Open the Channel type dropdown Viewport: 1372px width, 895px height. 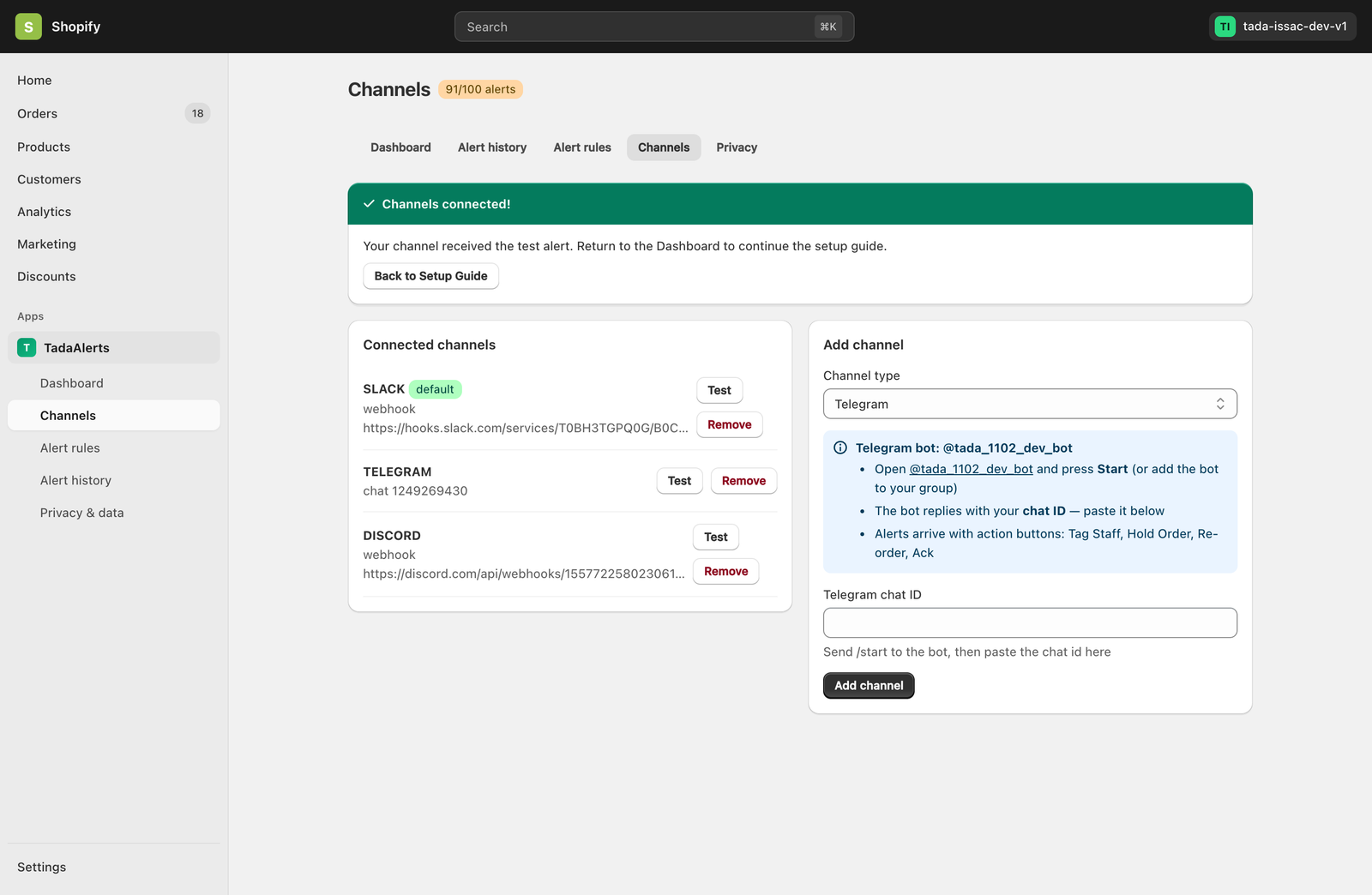tap(1030, 404)
